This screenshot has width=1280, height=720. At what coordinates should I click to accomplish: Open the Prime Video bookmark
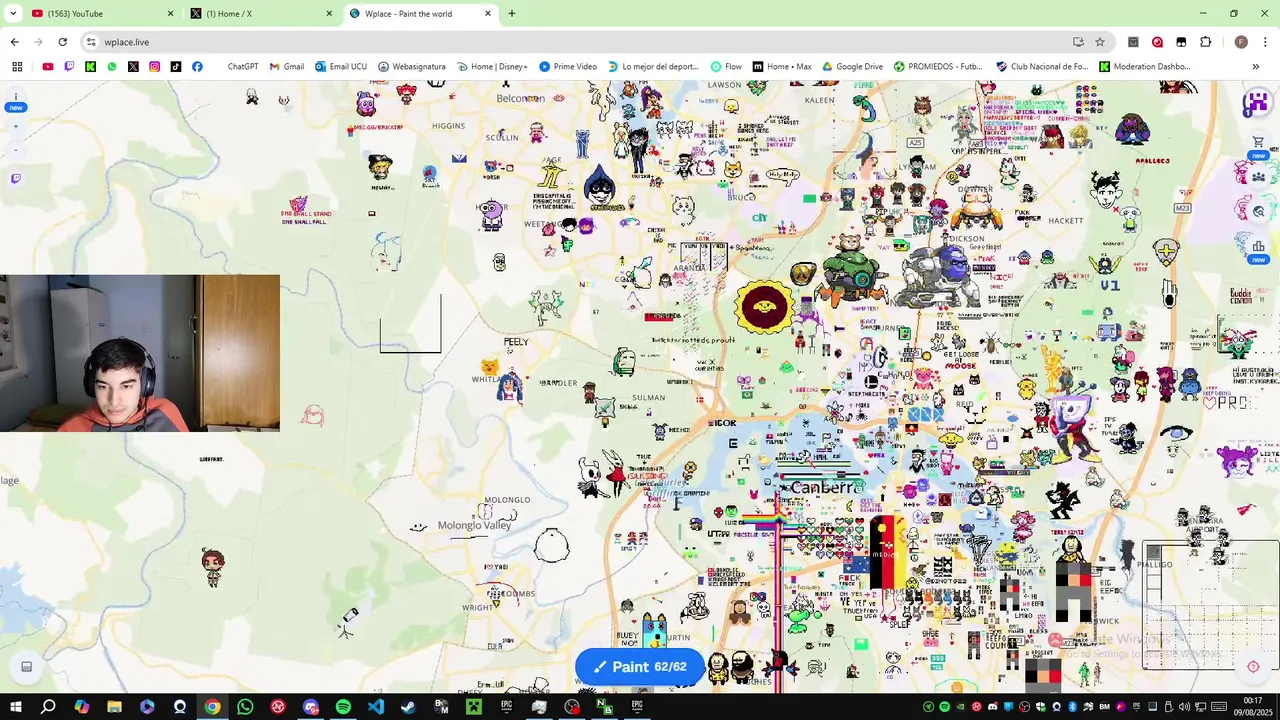click(x=568, y=67)
